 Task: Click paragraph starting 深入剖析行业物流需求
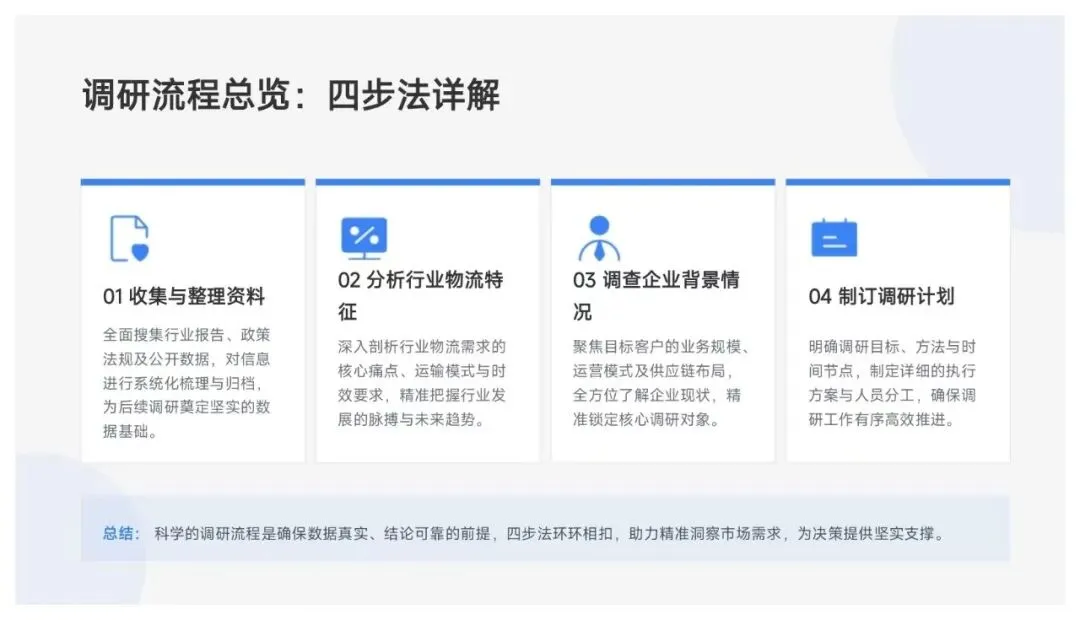tap(422, 383)
